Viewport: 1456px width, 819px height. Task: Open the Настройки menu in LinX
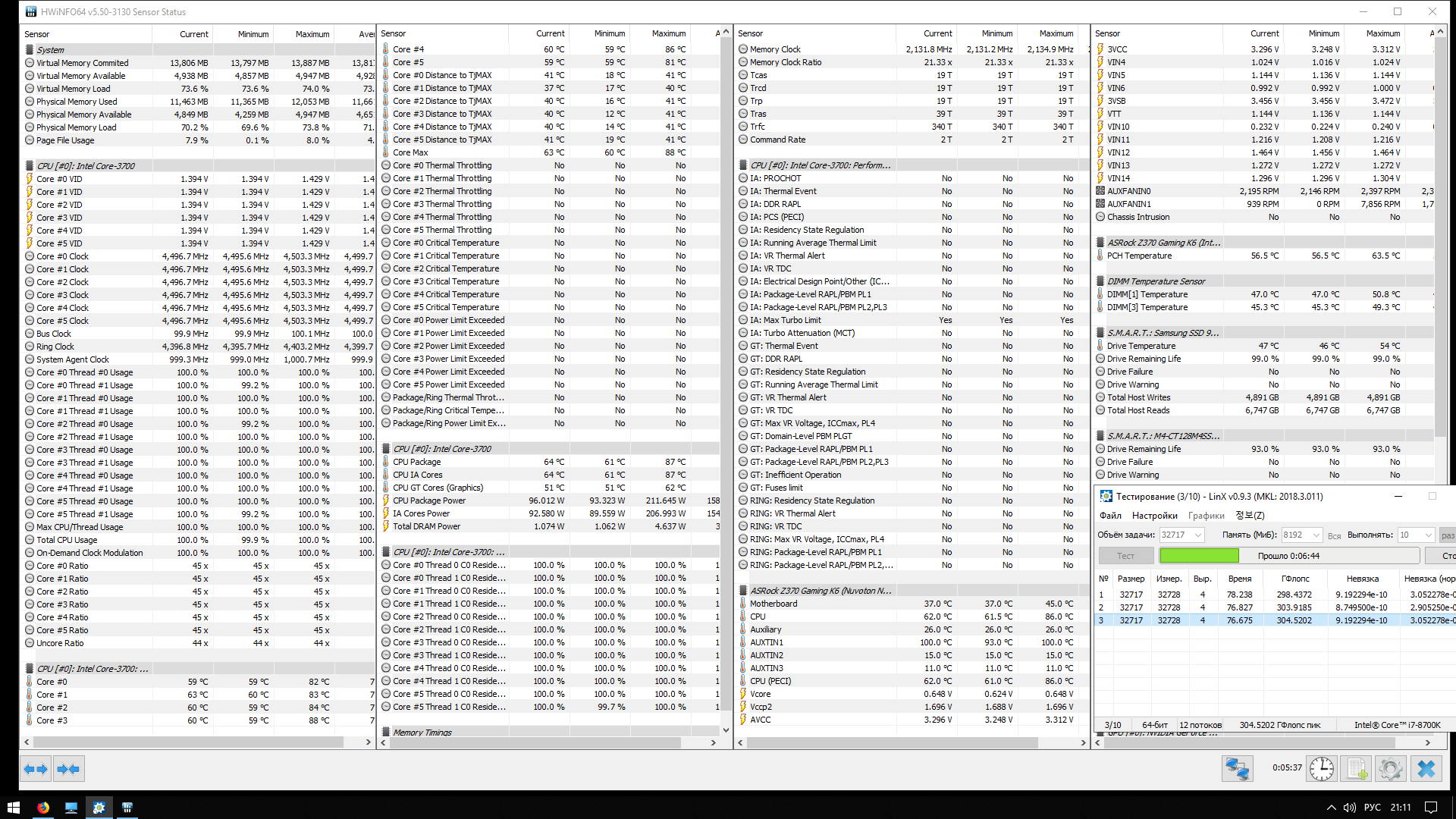1155,516
